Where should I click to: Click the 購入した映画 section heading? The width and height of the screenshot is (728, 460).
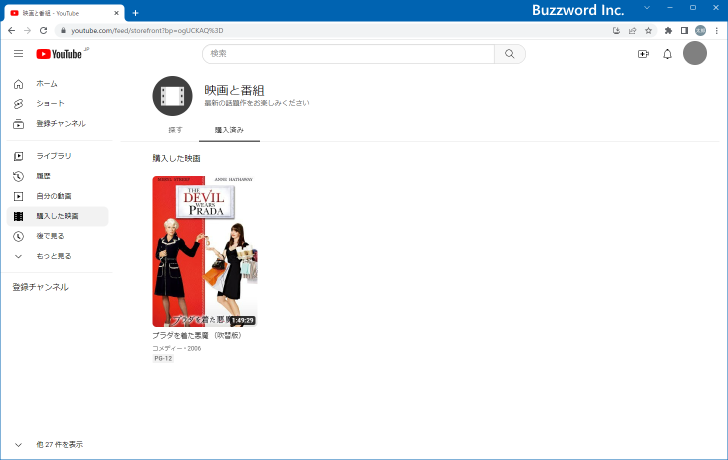[x=176, y=158]
